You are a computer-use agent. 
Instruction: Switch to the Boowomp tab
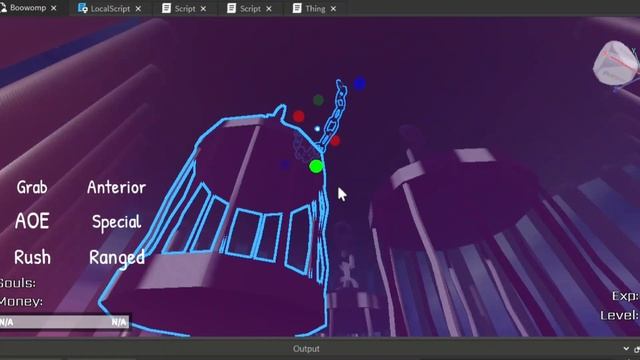tap(28, 8)
